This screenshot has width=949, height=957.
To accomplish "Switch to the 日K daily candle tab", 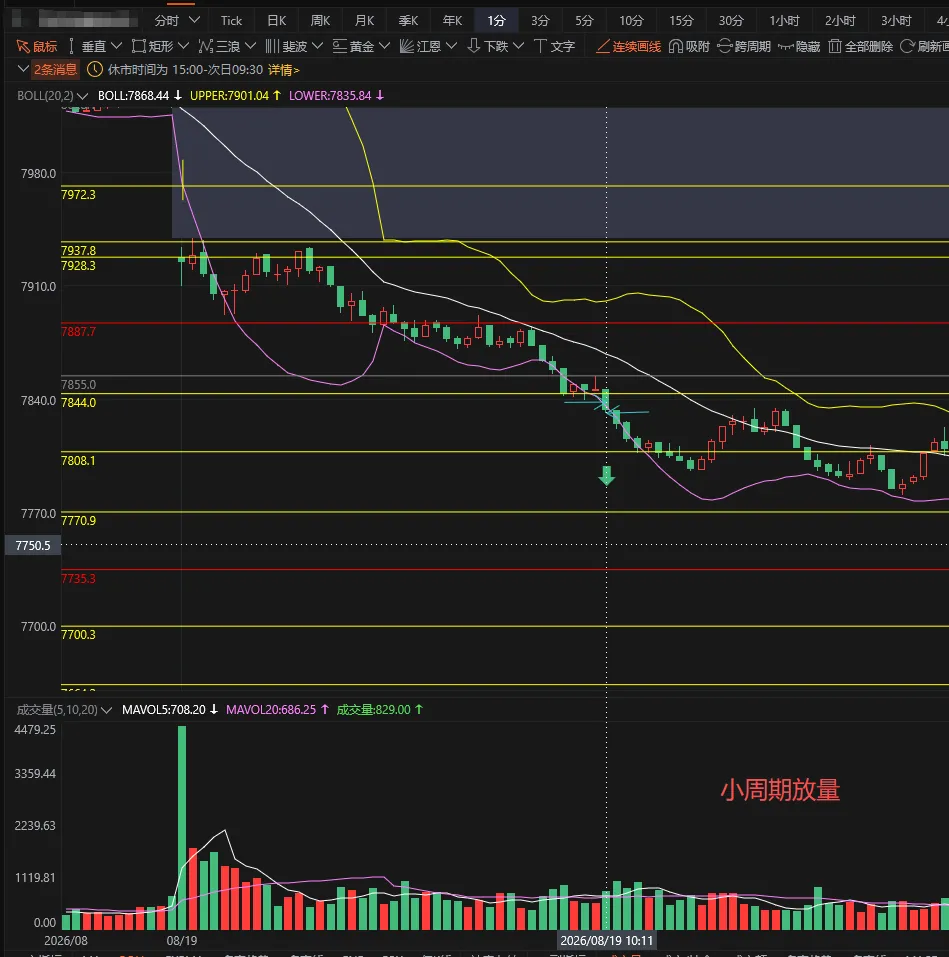I will click(x=276, y=21).
